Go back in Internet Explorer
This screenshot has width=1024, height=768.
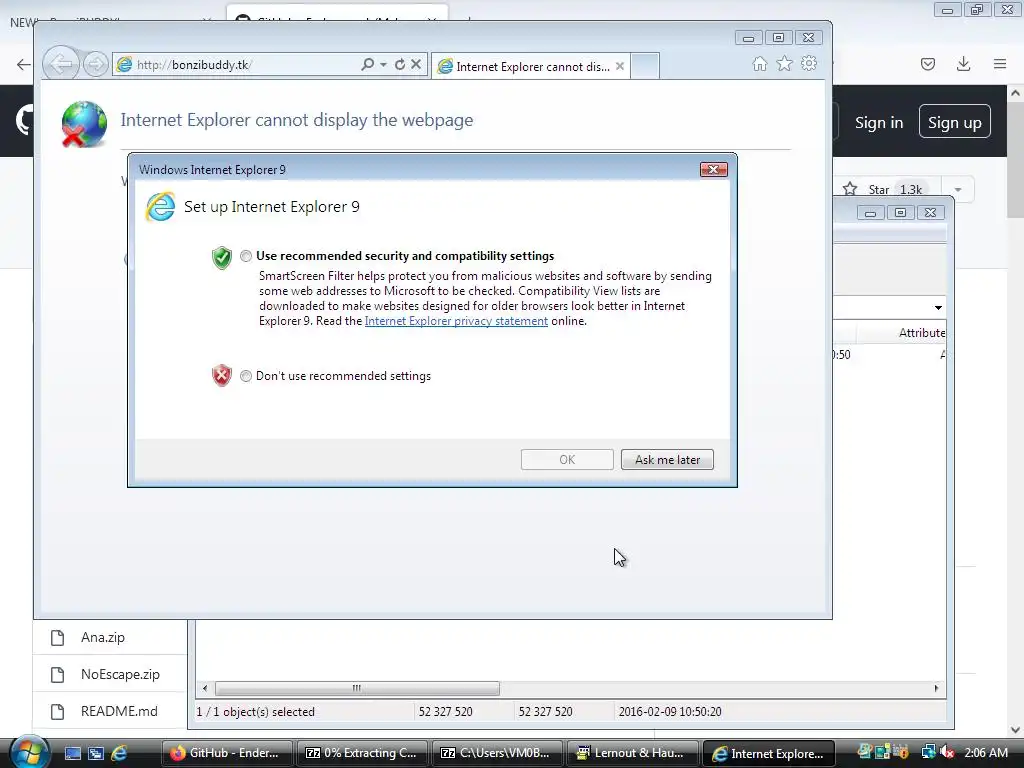[61, 64]
